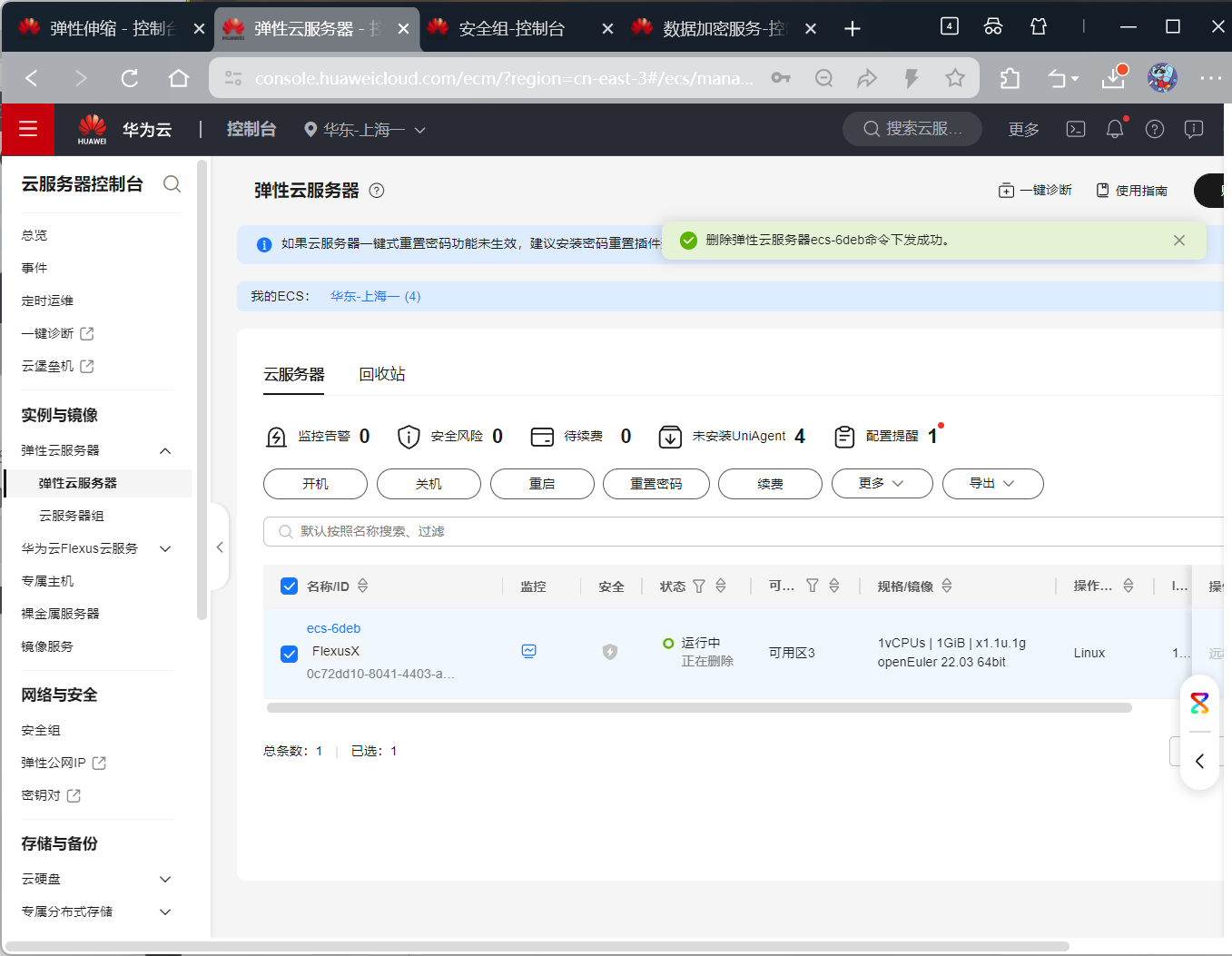
Task: Switch to 安全组-控制台 browser tab
Action: tap(520, 29)
